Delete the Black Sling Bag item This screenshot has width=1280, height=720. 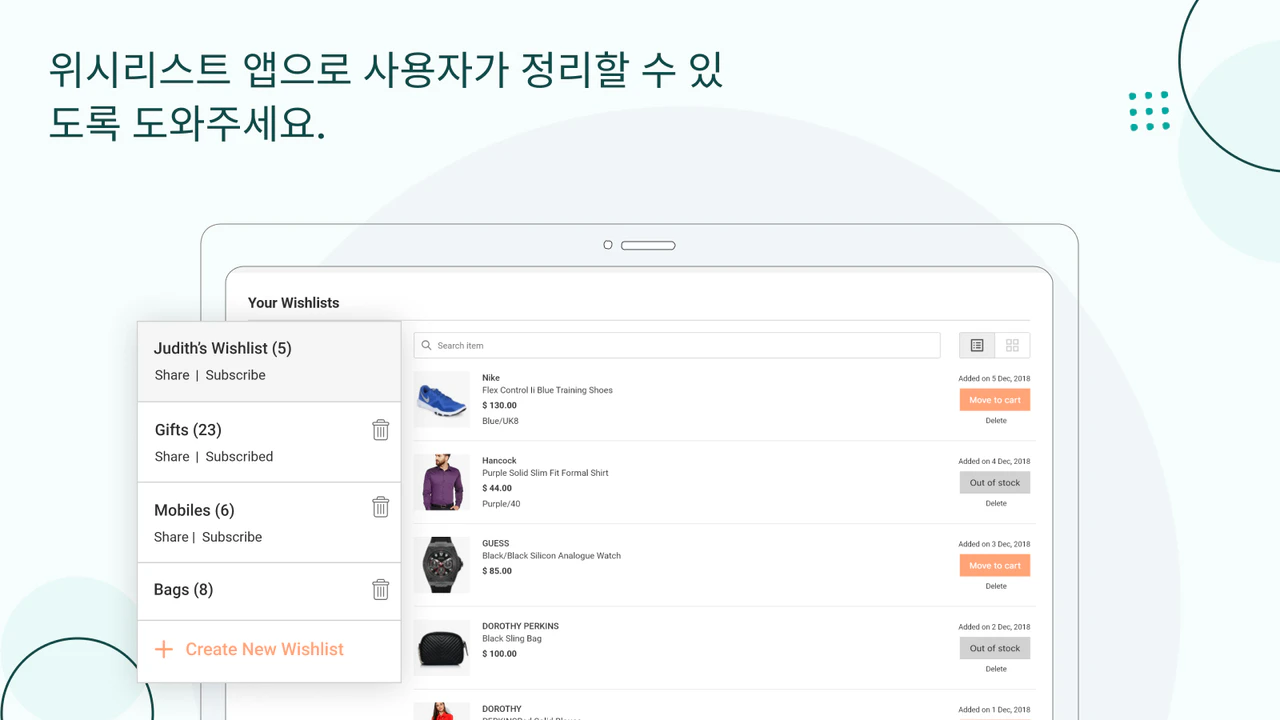[996, 669]
